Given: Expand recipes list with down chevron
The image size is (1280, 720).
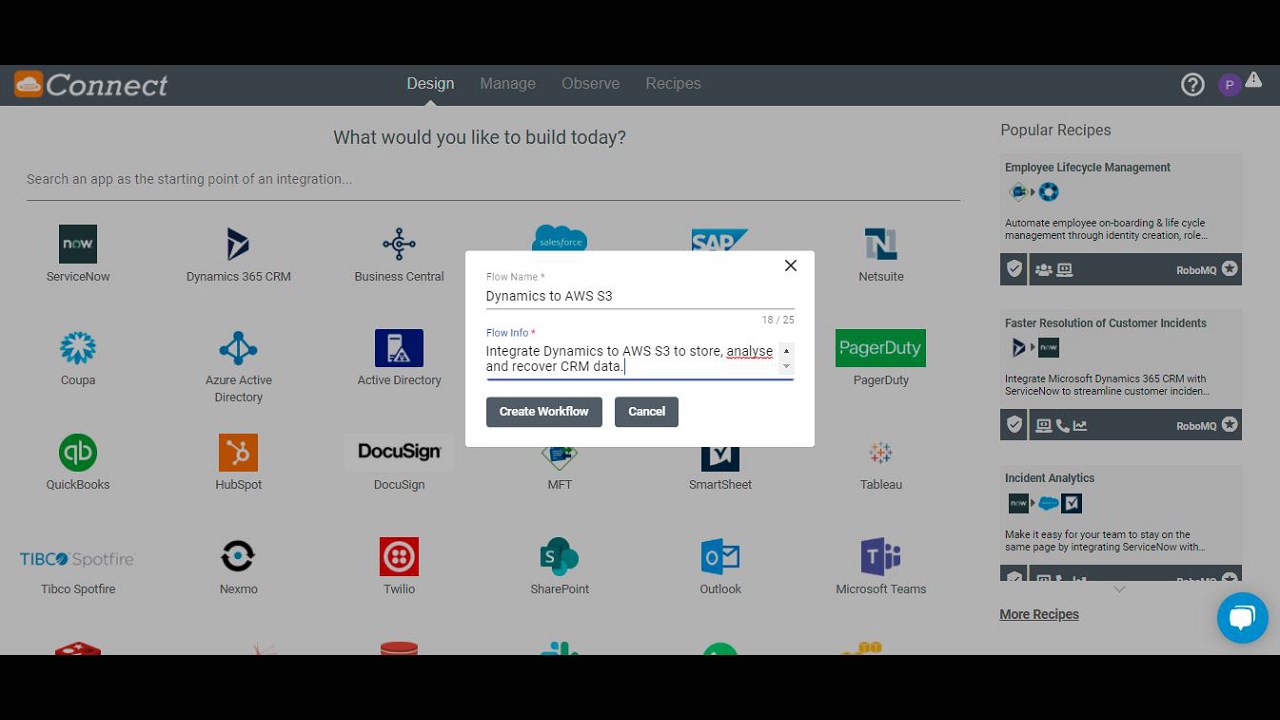Looking at the screenshot, I should (1120, 590).
